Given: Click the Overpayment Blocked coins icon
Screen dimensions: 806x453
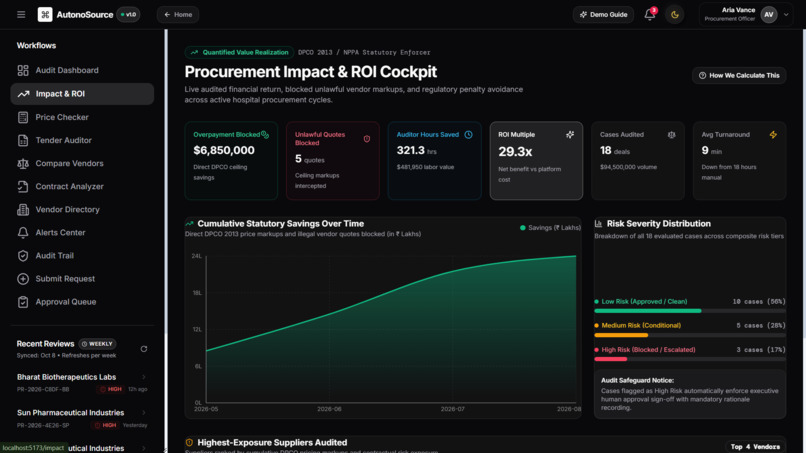Looking at the screenshot, I should [265, 135].
